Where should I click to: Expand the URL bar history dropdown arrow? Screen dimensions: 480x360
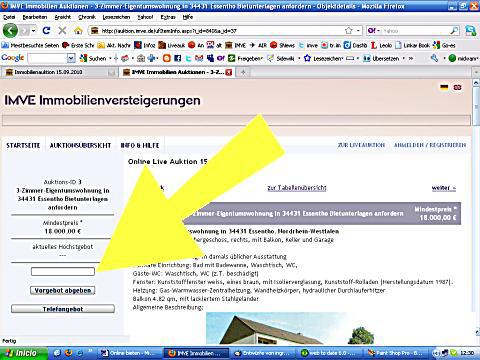(358, 31)
